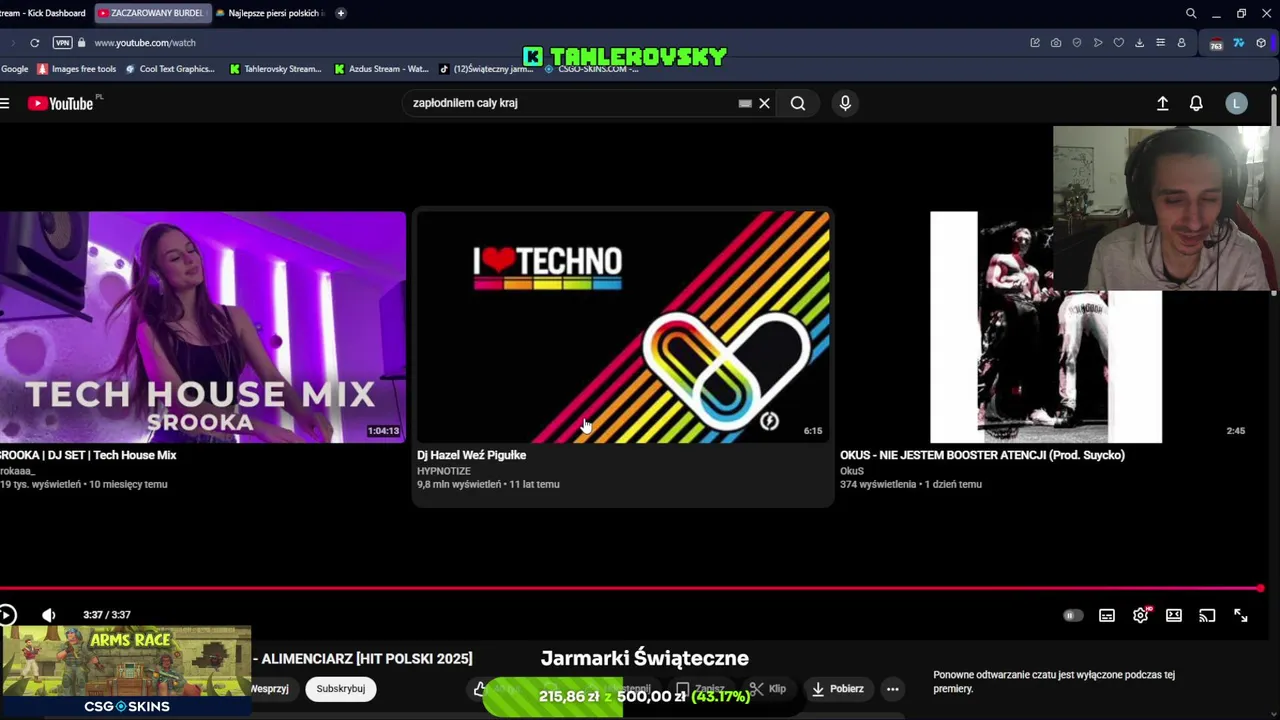Click the CSGO-SKINS Arms Race banner
The height and width of the screenshot is (720, 1280).
click(x=126, y=671)
